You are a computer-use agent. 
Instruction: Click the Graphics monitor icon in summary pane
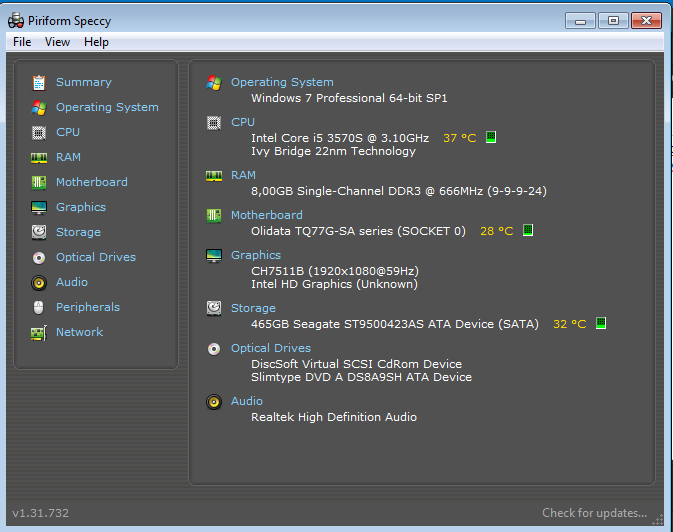point(214,255)
